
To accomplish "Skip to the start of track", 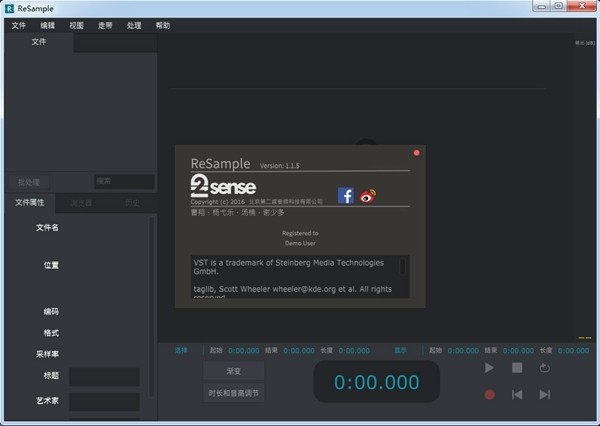I will (517, 394).
